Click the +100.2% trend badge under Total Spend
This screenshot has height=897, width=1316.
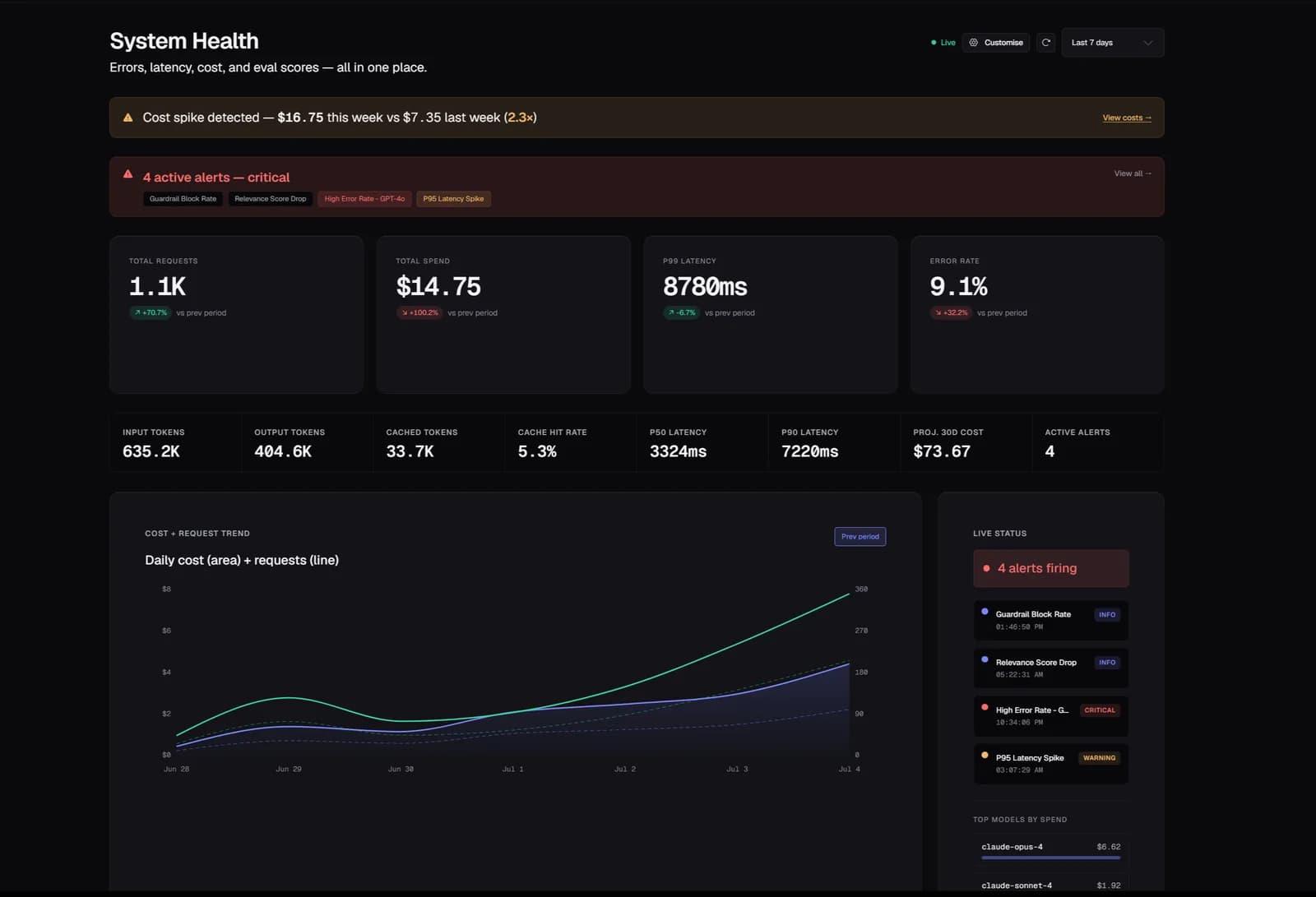(x=419, y=312)
